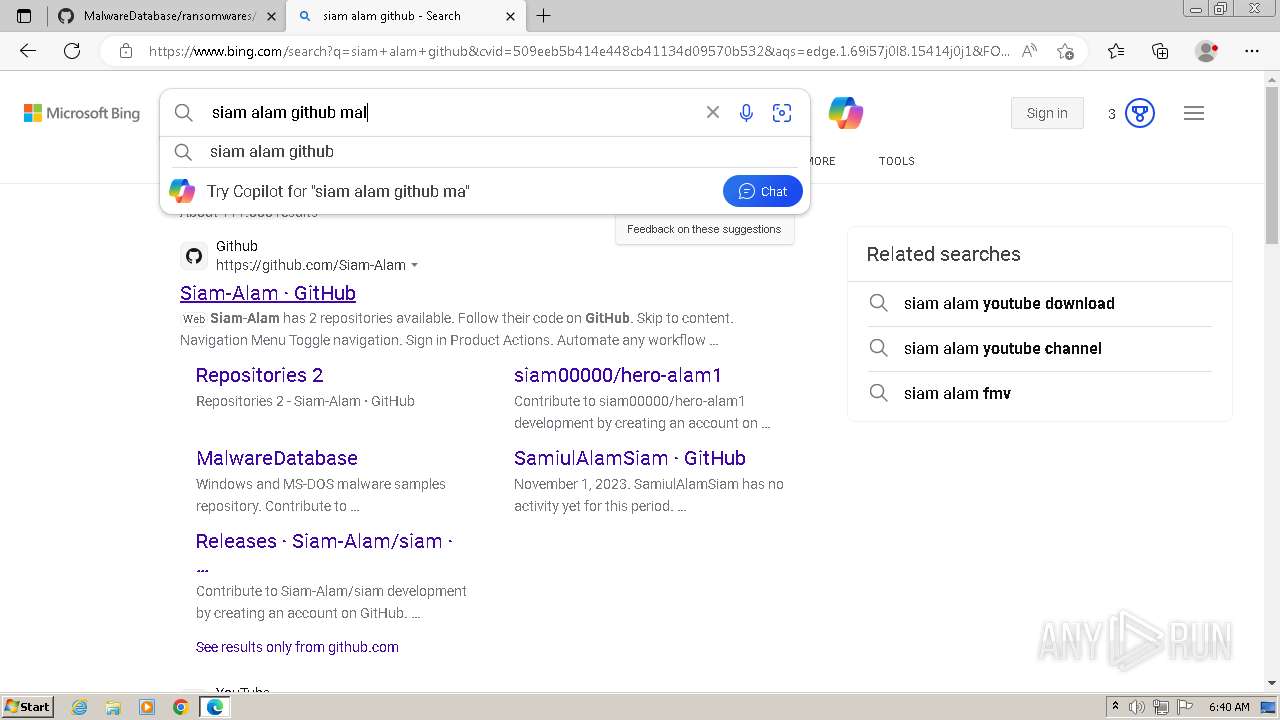Close the MalwareDatabase GitHub tab
Screen dimensions: 1280x720
[x=271, y=16]
